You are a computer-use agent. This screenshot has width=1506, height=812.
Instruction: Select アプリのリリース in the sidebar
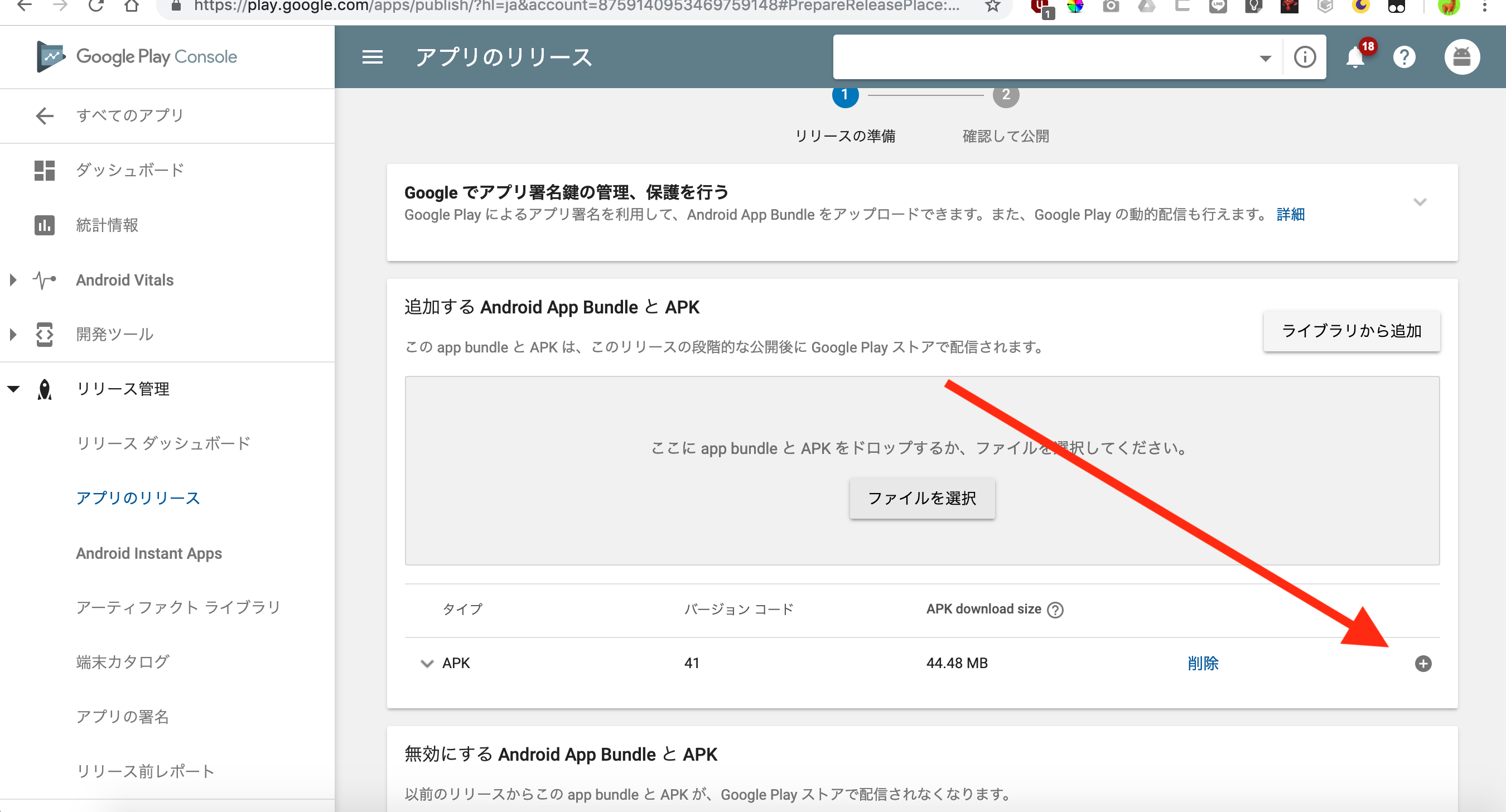138,498
